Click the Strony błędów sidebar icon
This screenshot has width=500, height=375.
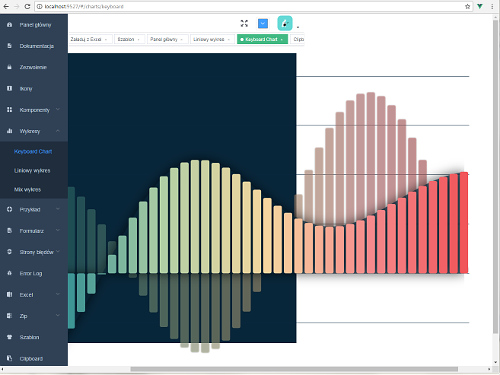pos(9,252)
